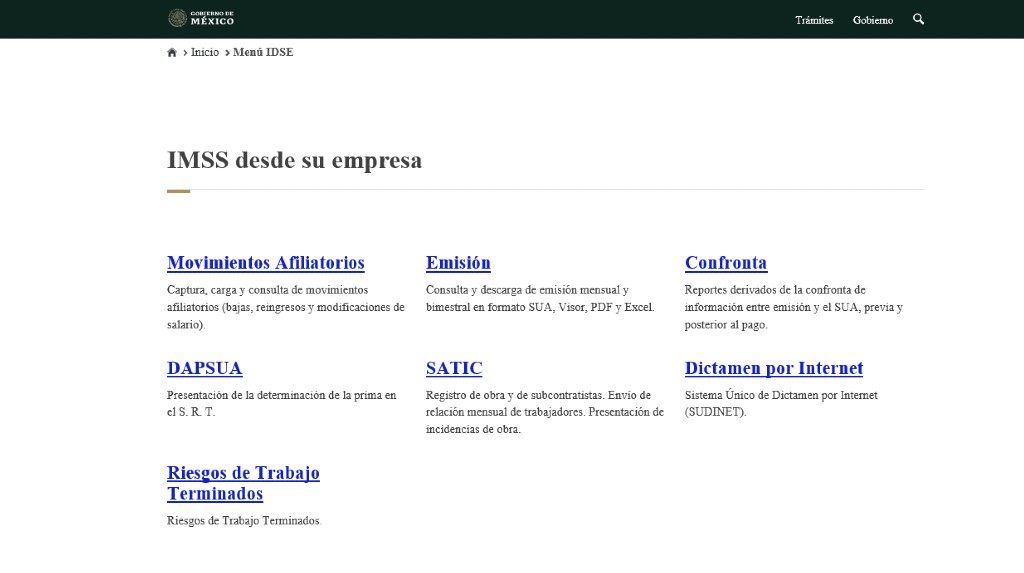Image resolution: width=1024 pixels, height=573 pixels.
Task: Open the DAPSUA link
Action: click(x=204, y=368)
